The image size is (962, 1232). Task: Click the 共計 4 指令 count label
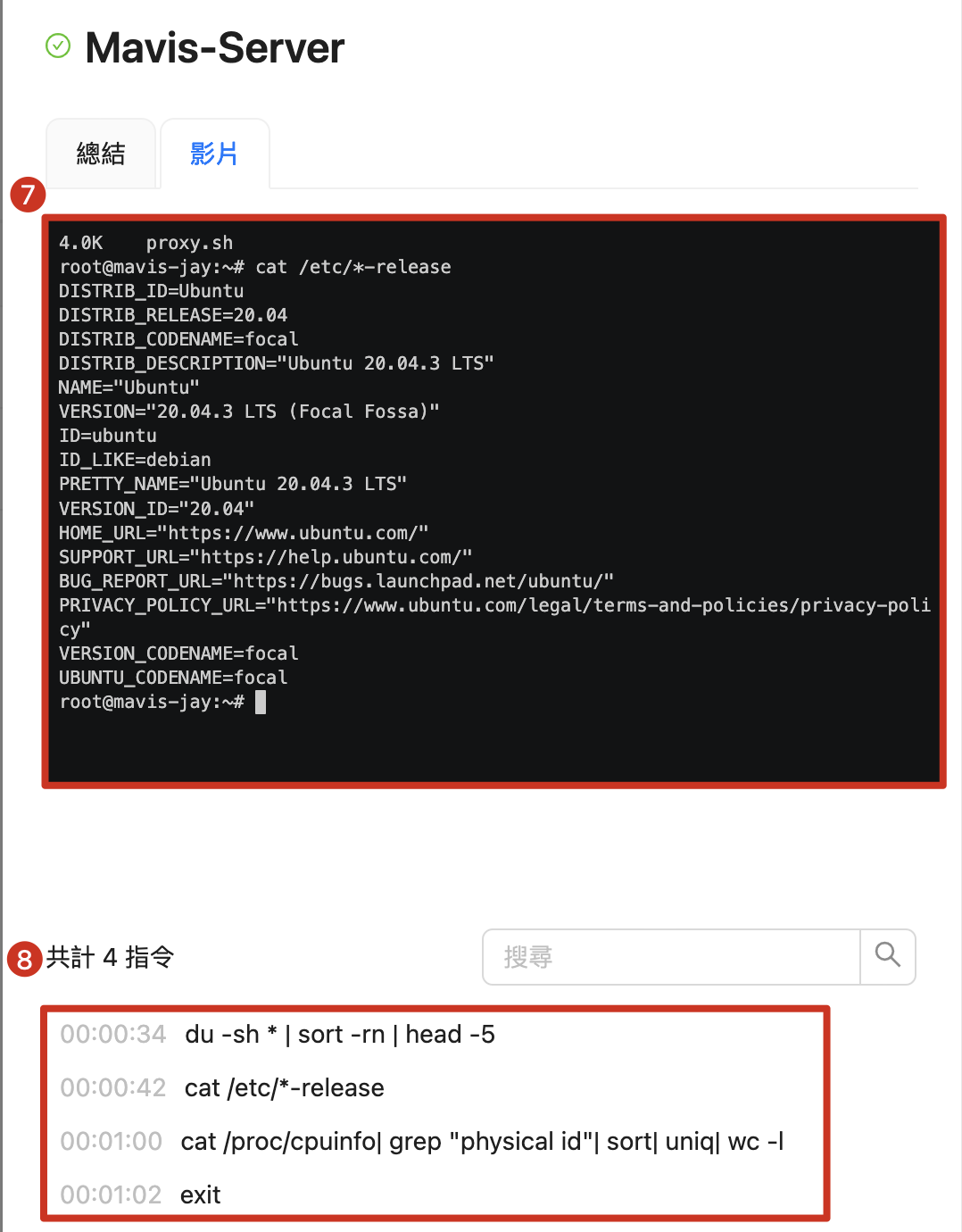110,957
